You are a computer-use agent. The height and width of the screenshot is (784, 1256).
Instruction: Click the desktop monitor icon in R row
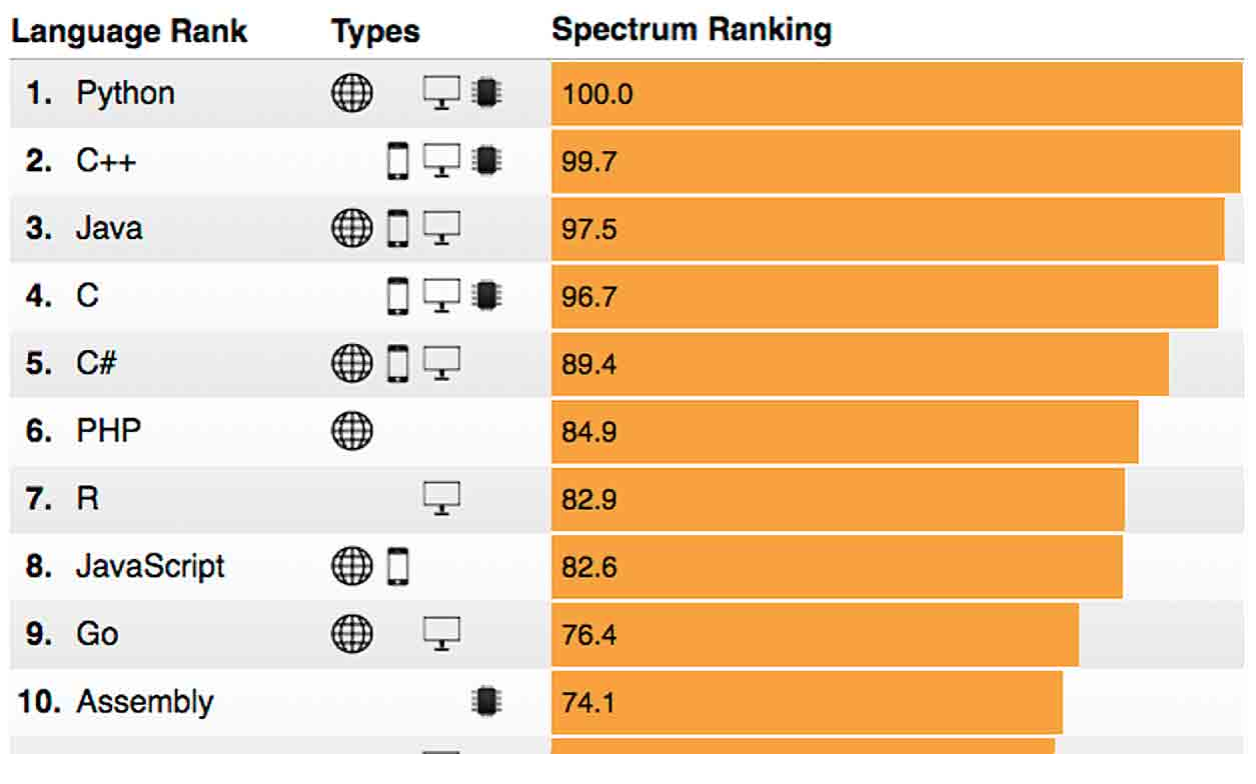(x=441, y=498)
